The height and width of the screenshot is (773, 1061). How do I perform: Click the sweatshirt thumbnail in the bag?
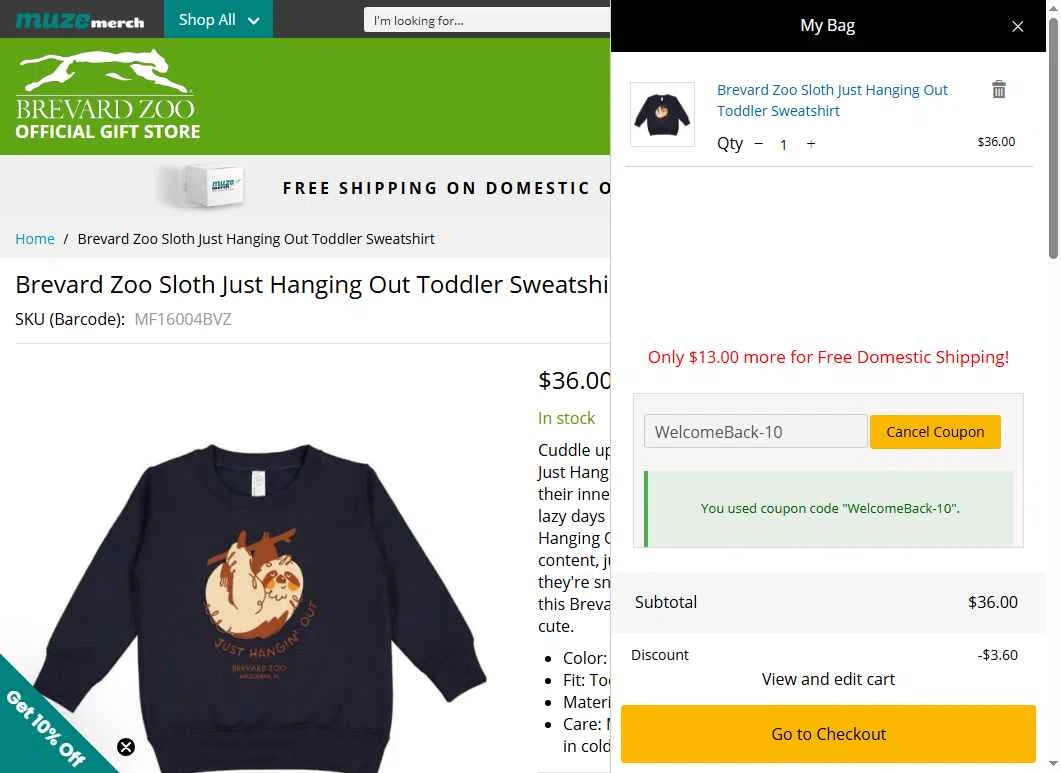[662, 115]
